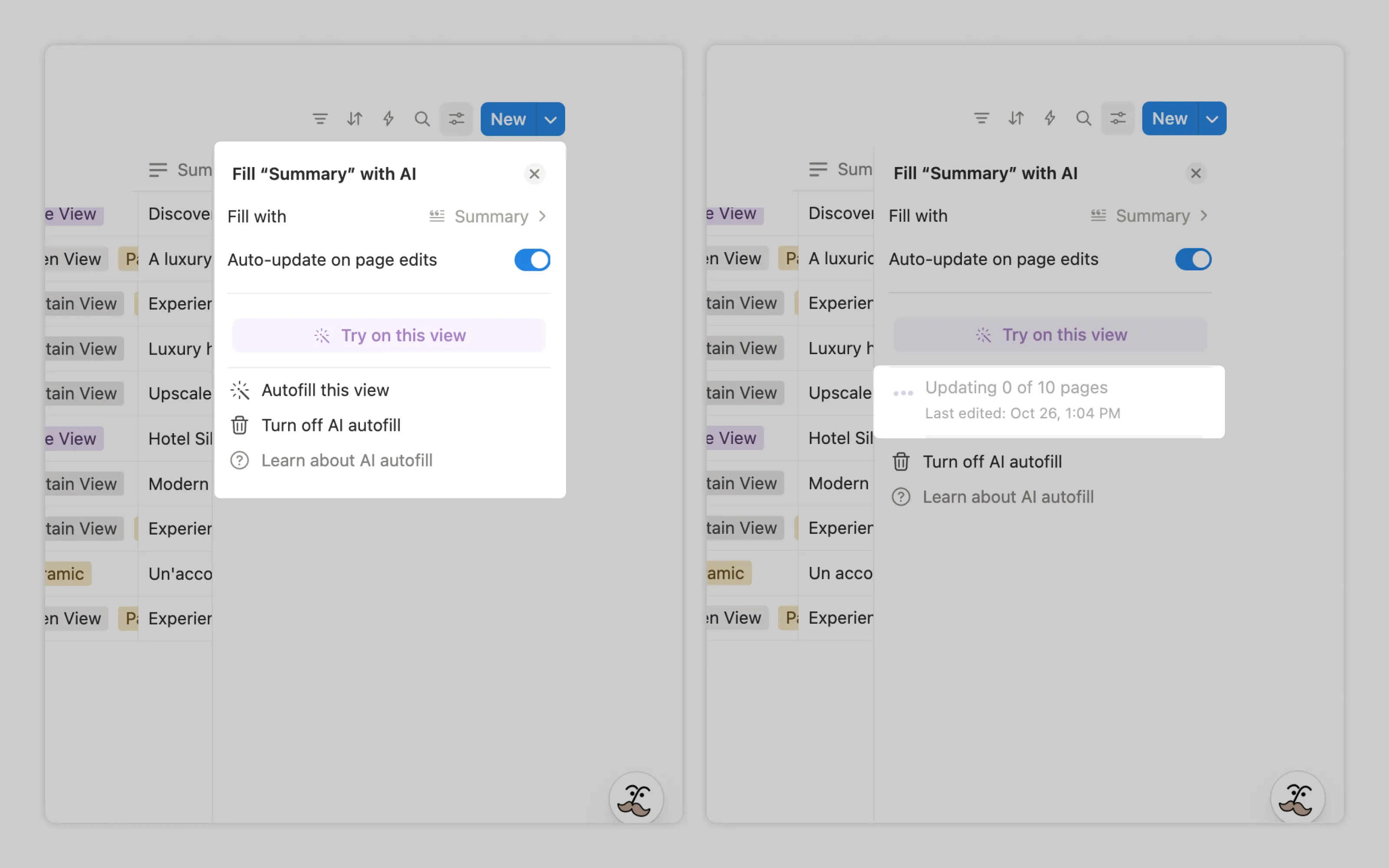Click Updating 0 of 10 pages progress status
Screen dimensions: 1389x868
[1016, 388]
